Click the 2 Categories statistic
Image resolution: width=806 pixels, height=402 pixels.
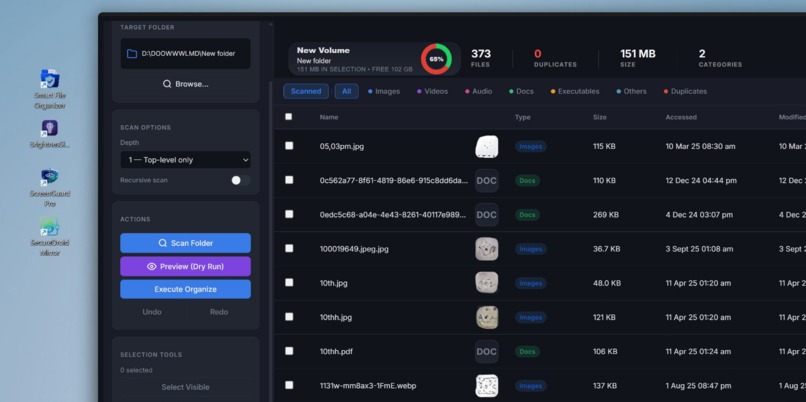pos(720,58)
